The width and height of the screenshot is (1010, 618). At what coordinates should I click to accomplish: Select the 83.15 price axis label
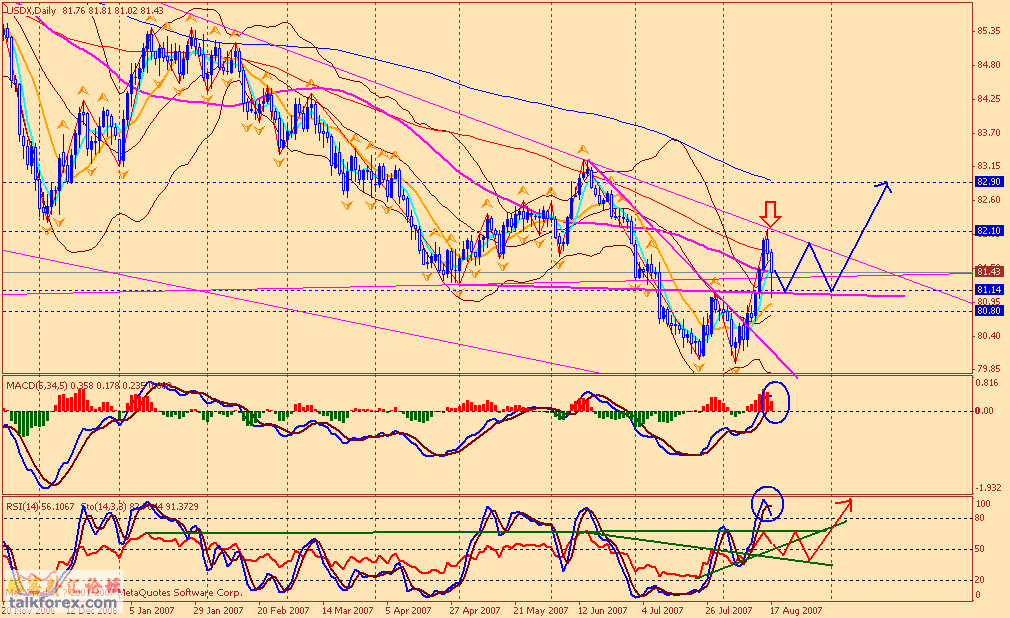(x=989, y=166)
